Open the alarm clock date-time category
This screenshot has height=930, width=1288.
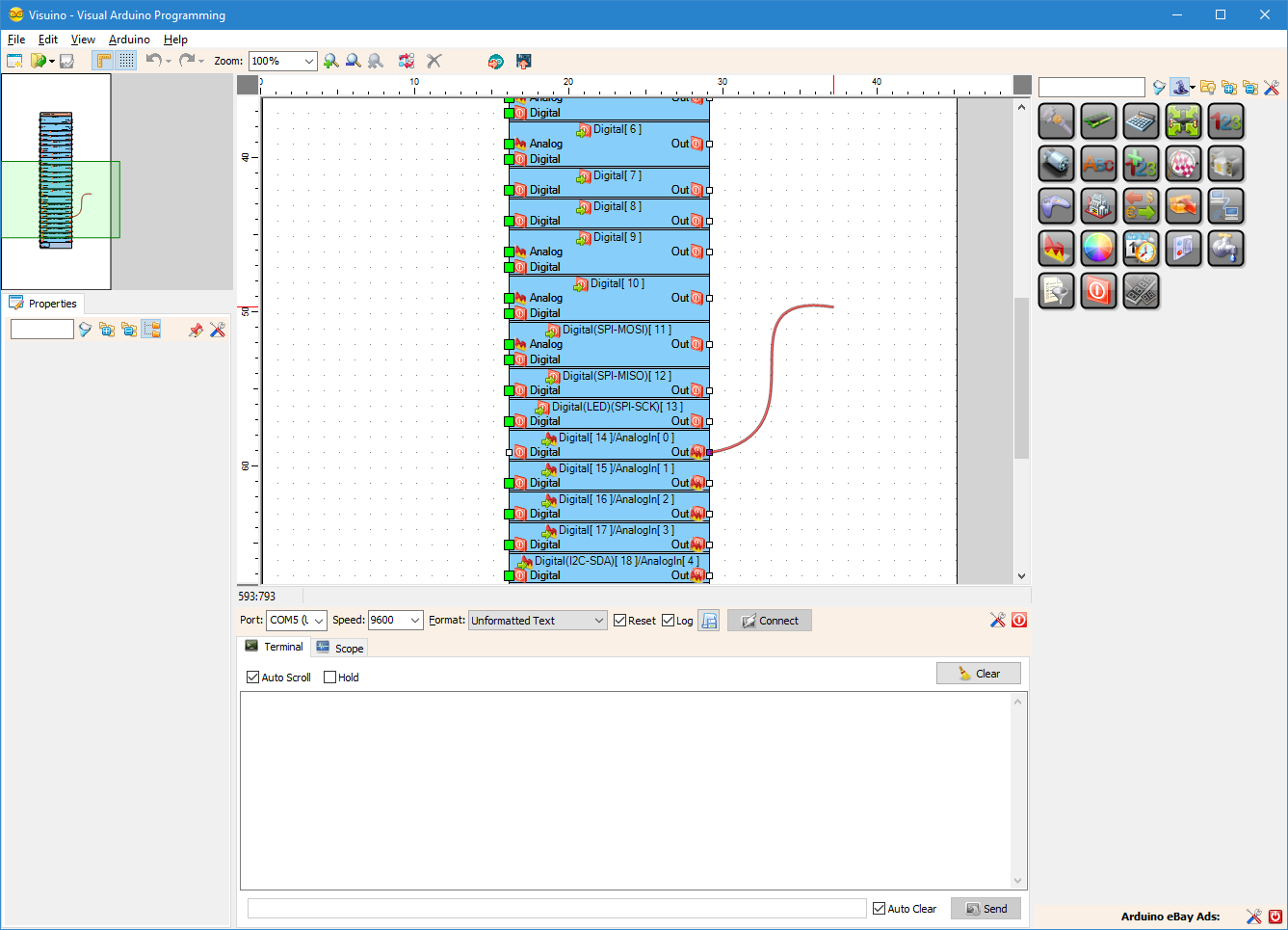(1141, 249)
